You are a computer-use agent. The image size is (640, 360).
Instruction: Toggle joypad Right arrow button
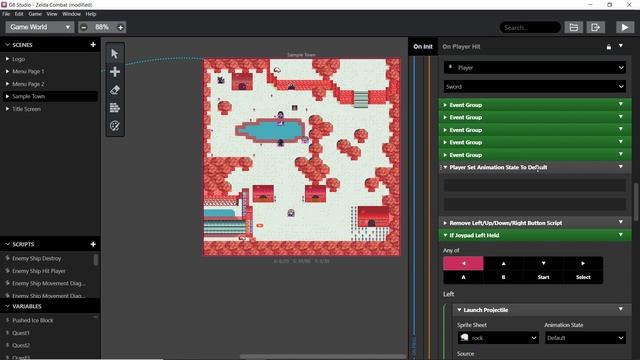pyautogui.click(x=583, y=263)
